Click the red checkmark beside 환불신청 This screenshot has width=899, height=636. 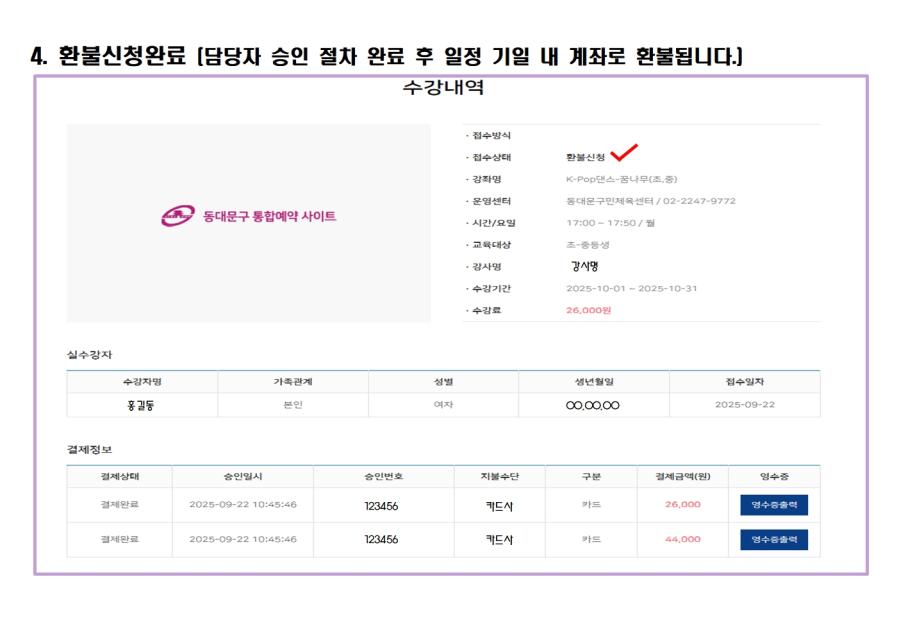(x=623, y=151)
